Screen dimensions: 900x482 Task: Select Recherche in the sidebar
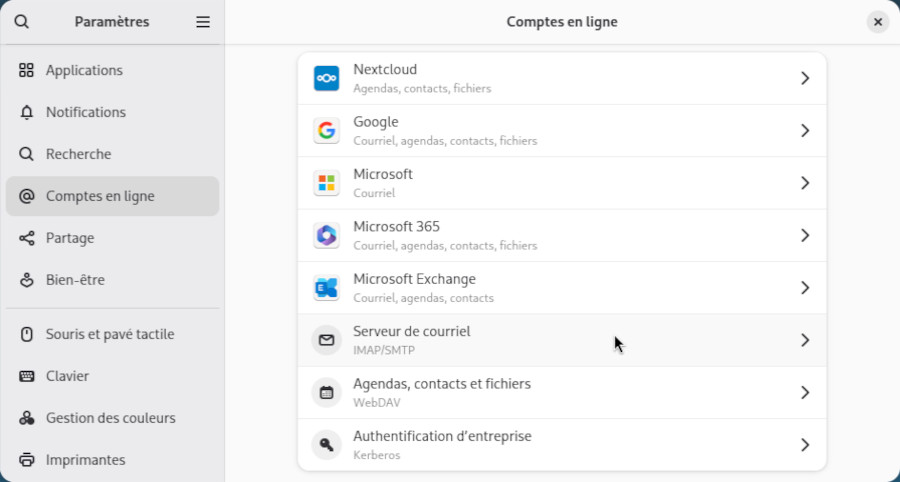[112, 154]
